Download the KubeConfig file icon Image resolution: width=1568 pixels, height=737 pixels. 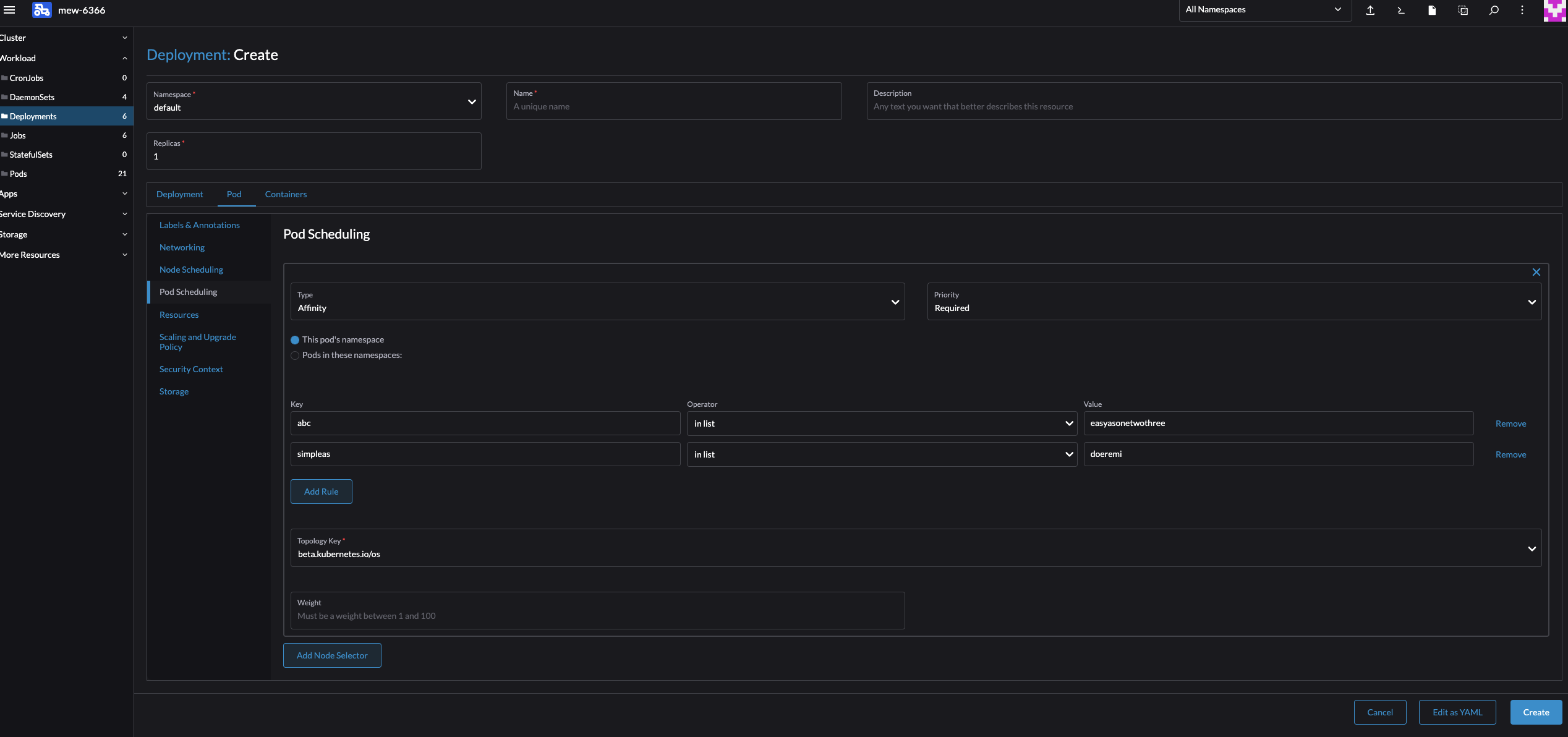tap(1432, 11)
